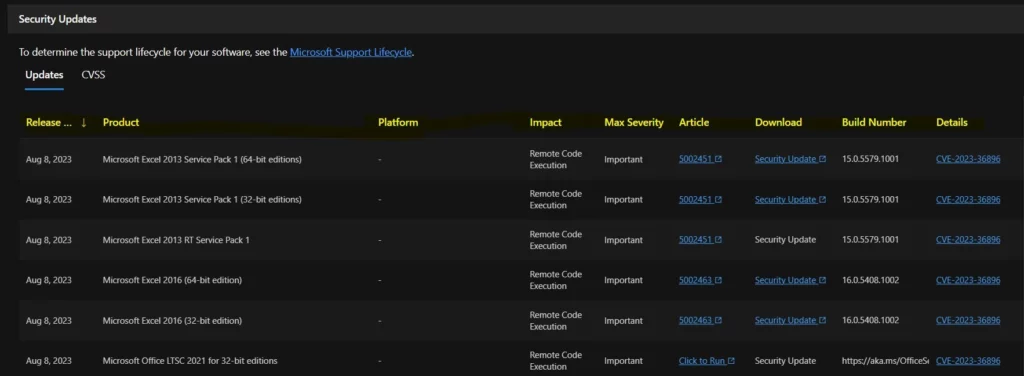The image size is (1024, 376).
Task: Click the Download column header
Action: [778, 122]
